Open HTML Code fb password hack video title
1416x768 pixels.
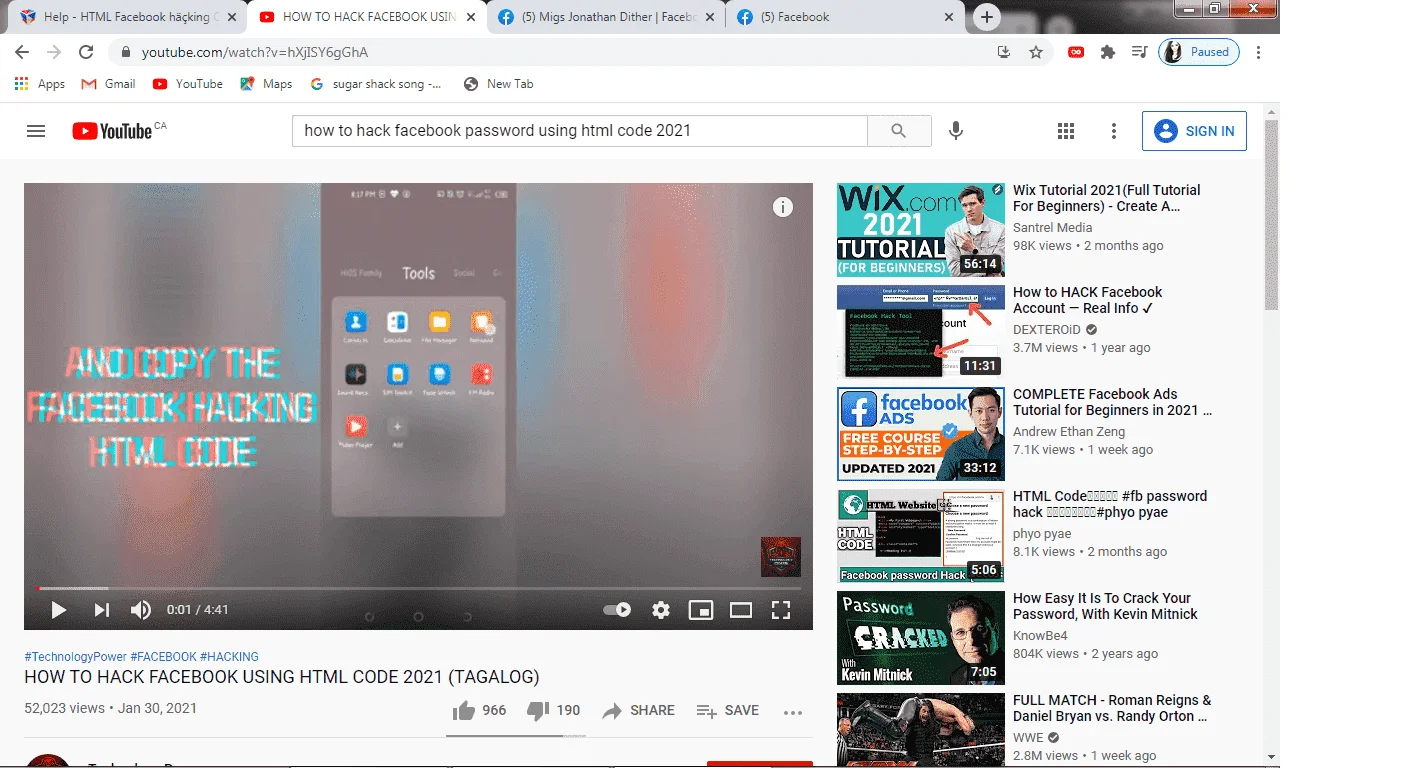coord(1110,504)
